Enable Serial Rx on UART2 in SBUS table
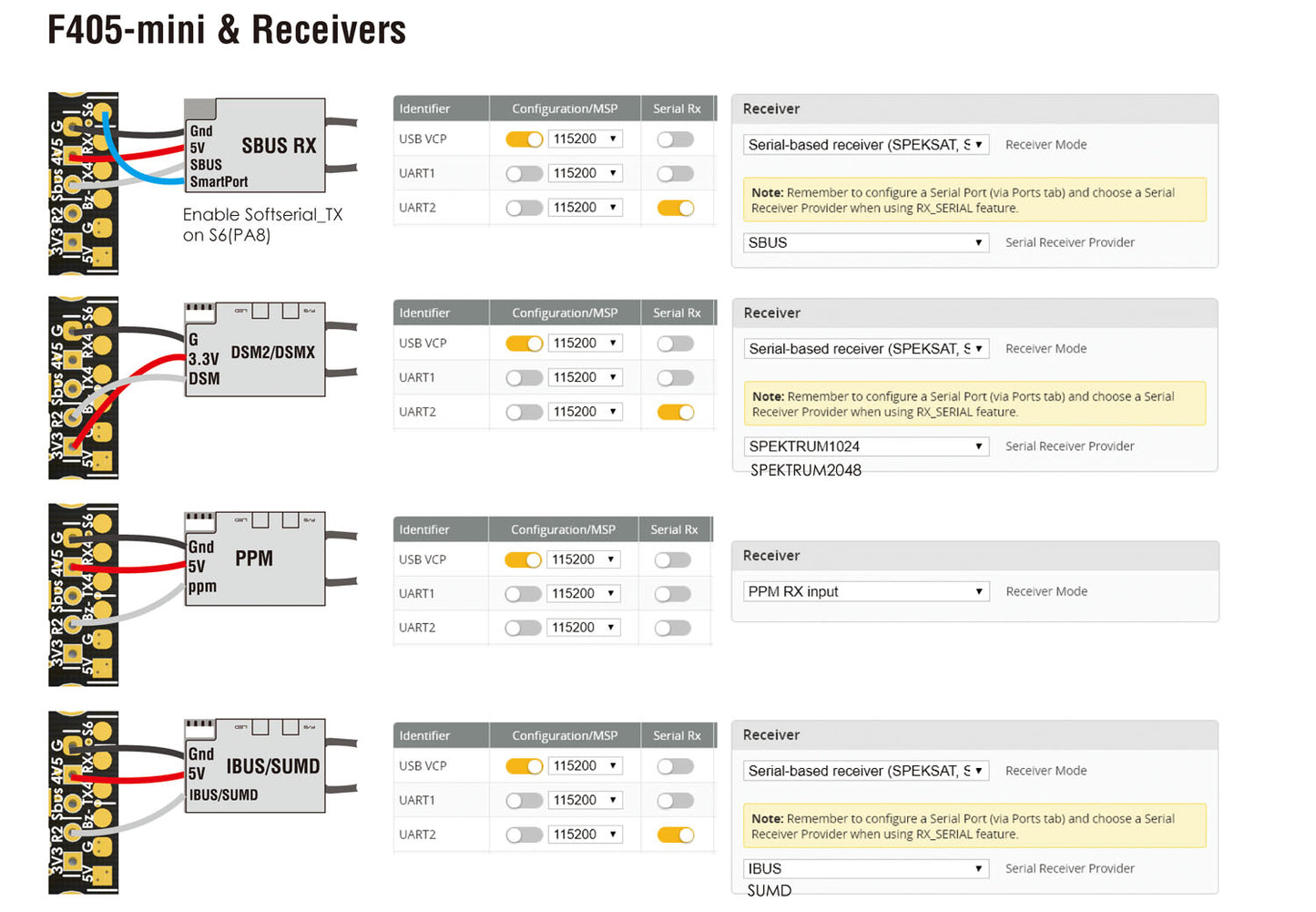The height and width of the screenshot is (912, 1316). point(676,208)
